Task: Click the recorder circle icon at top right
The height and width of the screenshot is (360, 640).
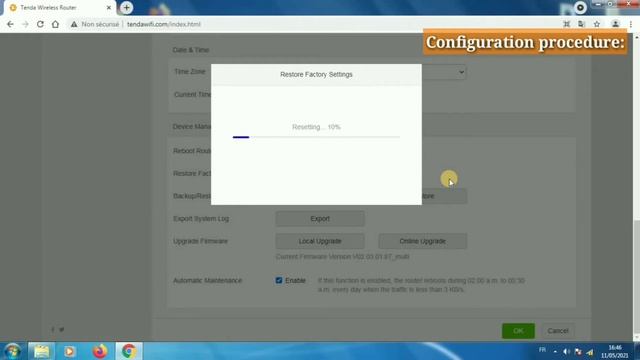Action: [x=580, y=7]
